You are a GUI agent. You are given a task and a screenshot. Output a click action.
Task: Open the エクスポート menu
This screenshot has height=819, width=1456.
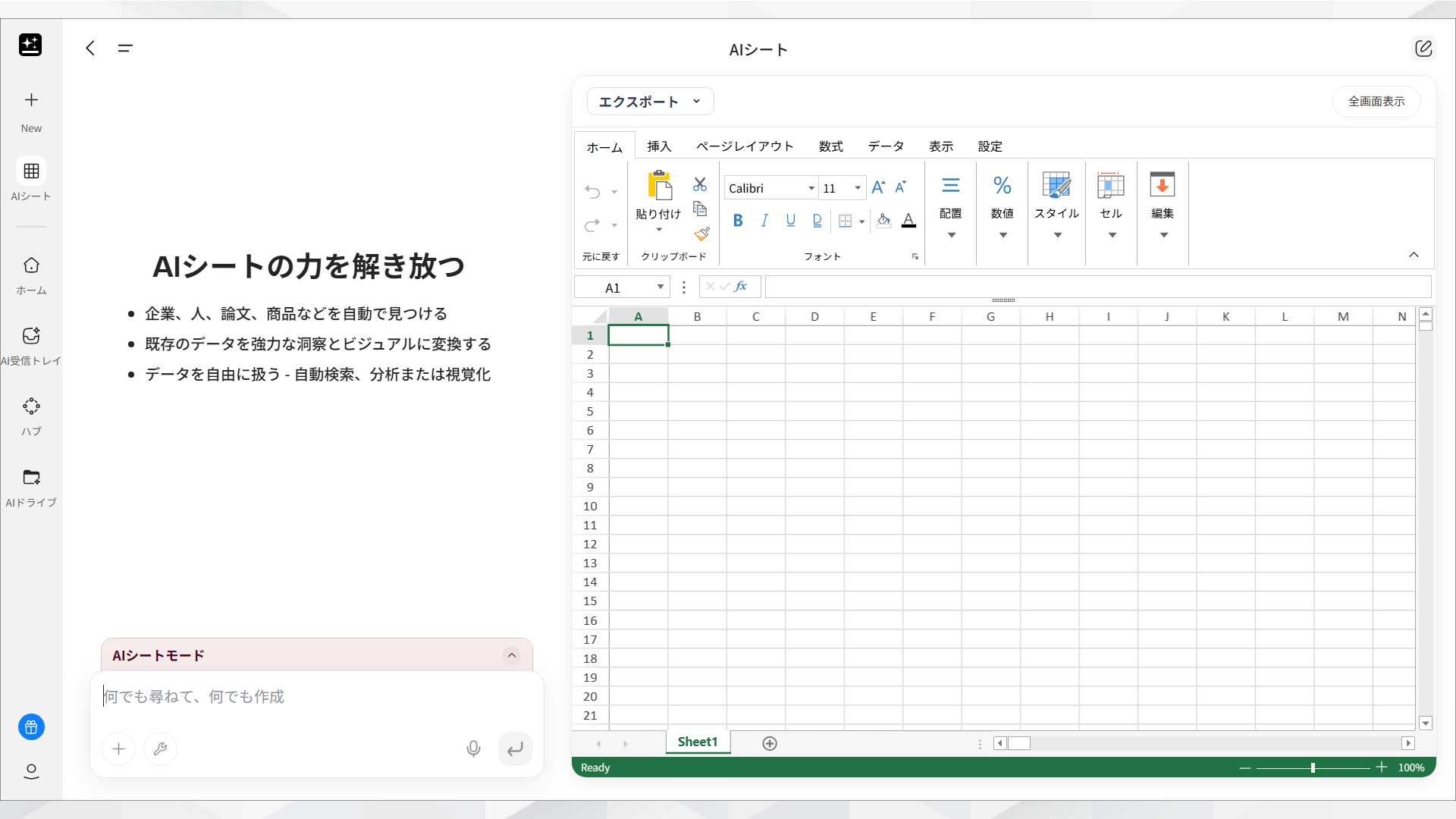[649, 101]
